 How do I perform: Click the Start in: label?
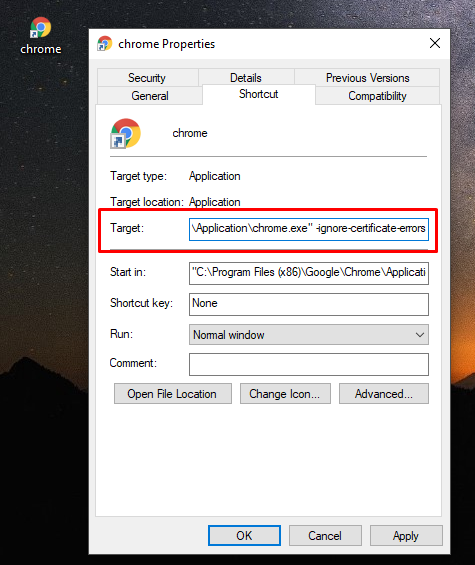click(x=128, y=272)
